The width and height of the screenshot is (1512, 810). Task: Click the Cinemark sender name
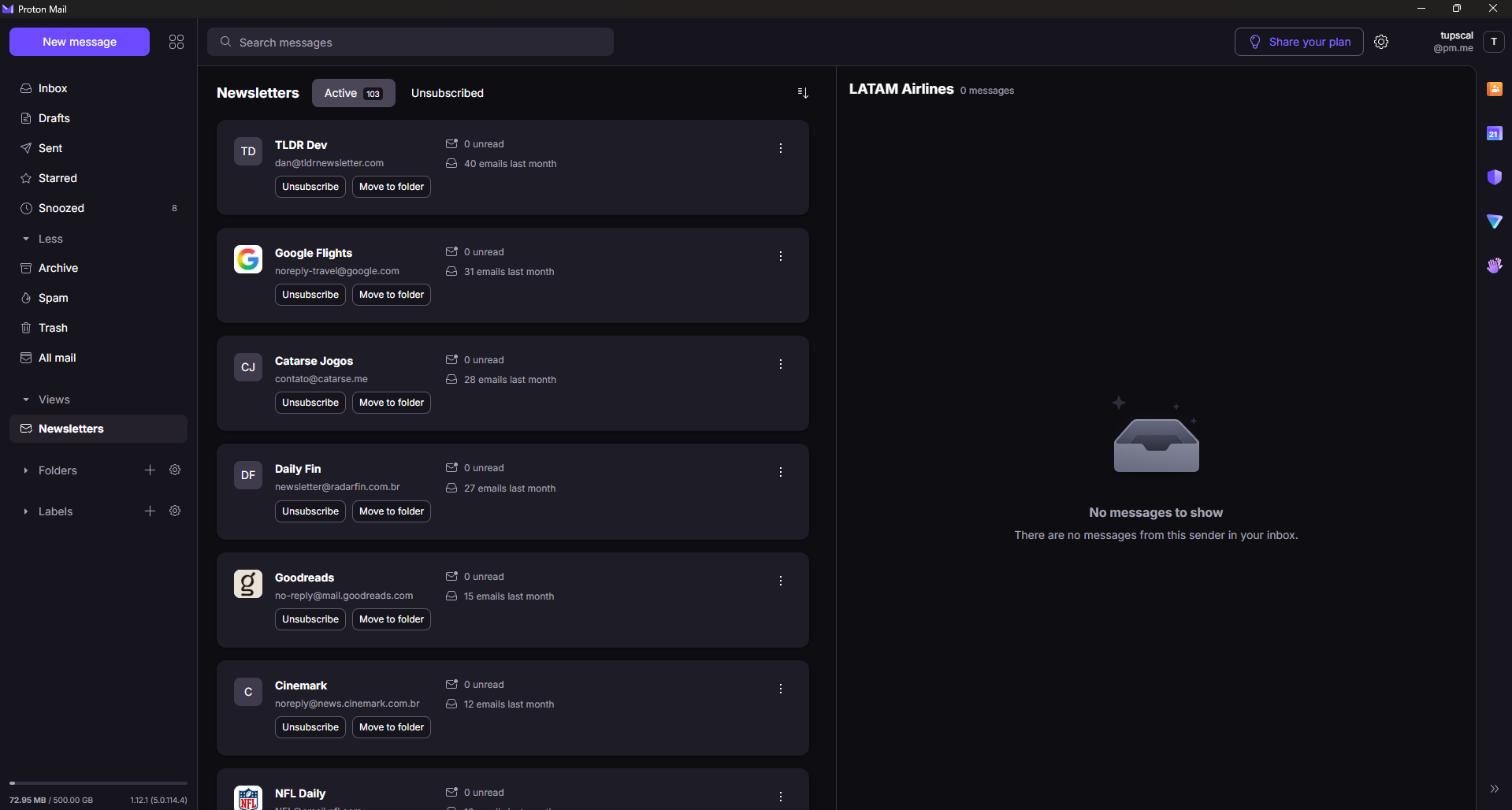pos(301,686)
